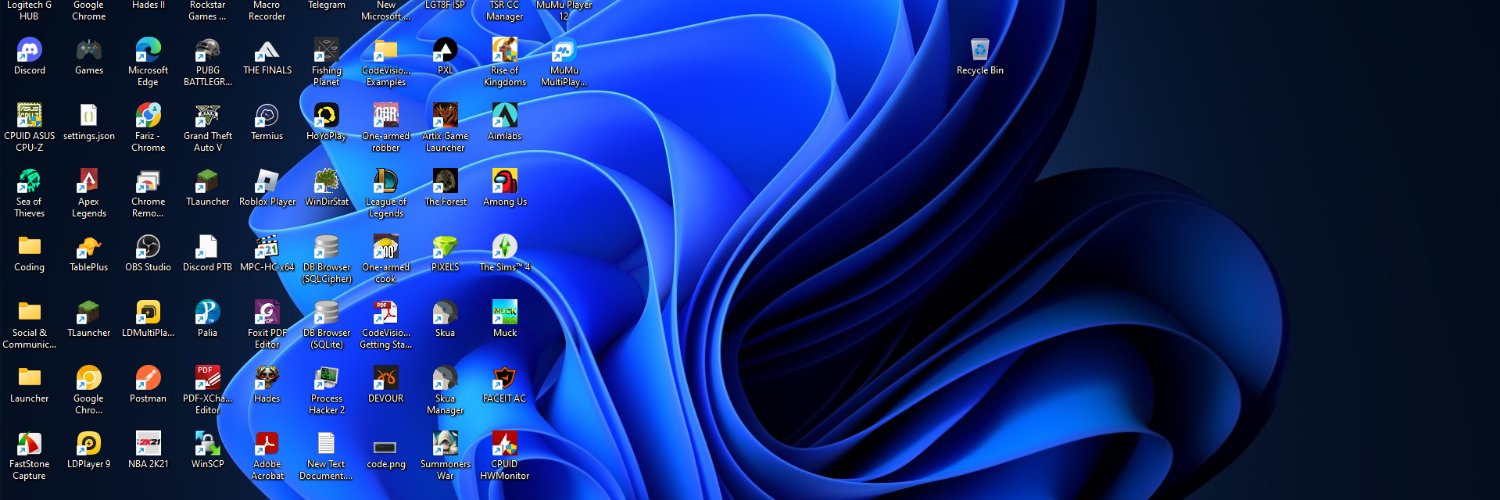The height and width of the screenshot is (500, 1500).
Task: Select the PIXELS gem icon
Action: (445, 246)
